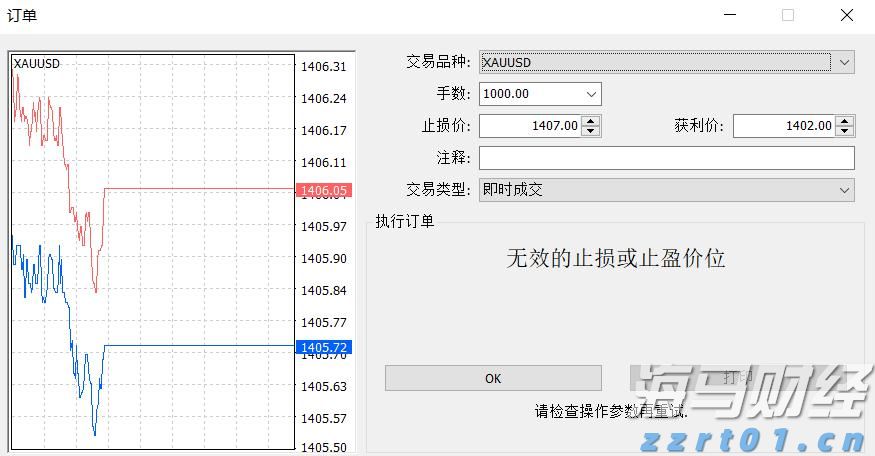This screenshot has width=875, height=456.
Task: Click the XAUUSD label in the tick chart
Action: coord(36,64)
